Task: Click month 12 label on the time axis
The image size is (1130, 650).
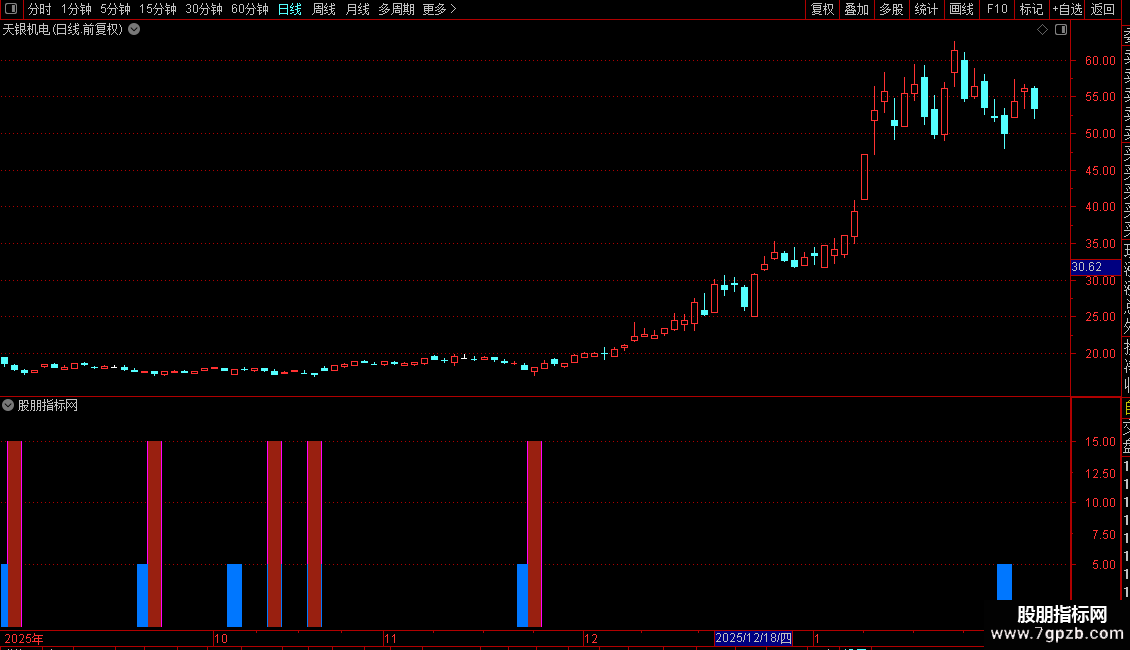Action: [x=591, y=638]
